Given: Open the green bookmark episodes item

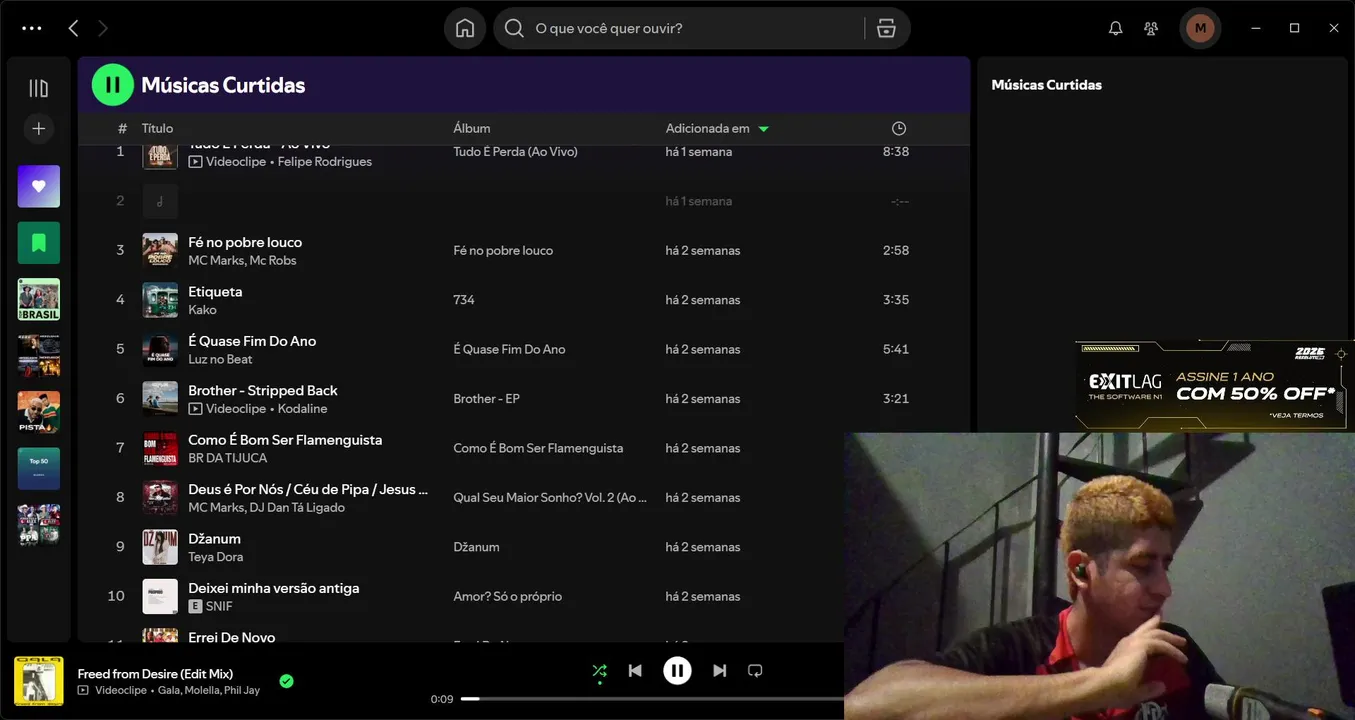Looking at the screenshot, I should point(39,242).
